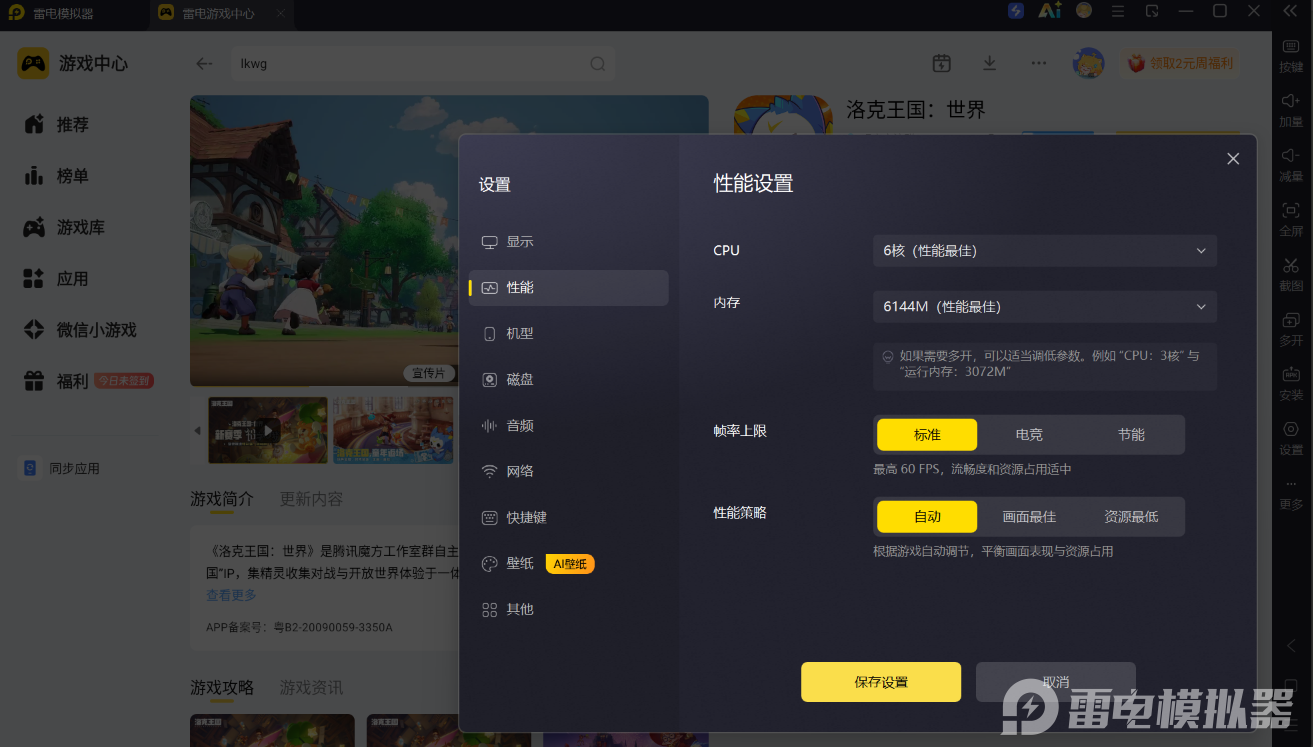Click the 洛克王国：世界 game title

[x=916, y=110]
